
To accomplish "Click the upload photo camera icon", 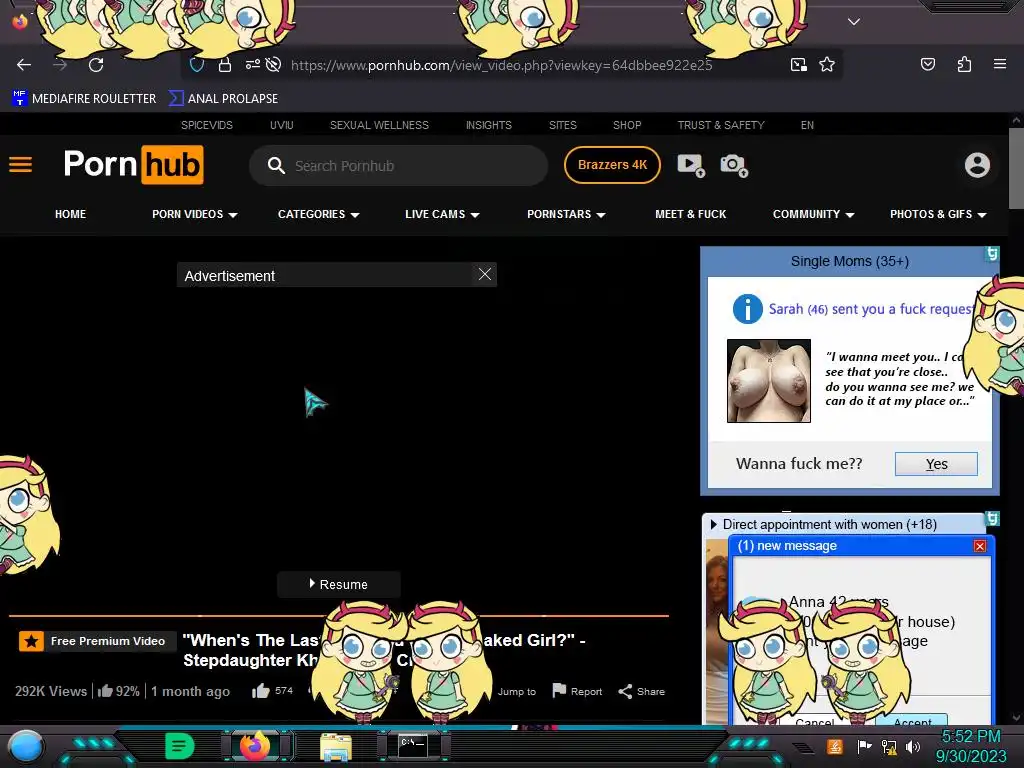I will pyautogui.click(x=733, y=165).
